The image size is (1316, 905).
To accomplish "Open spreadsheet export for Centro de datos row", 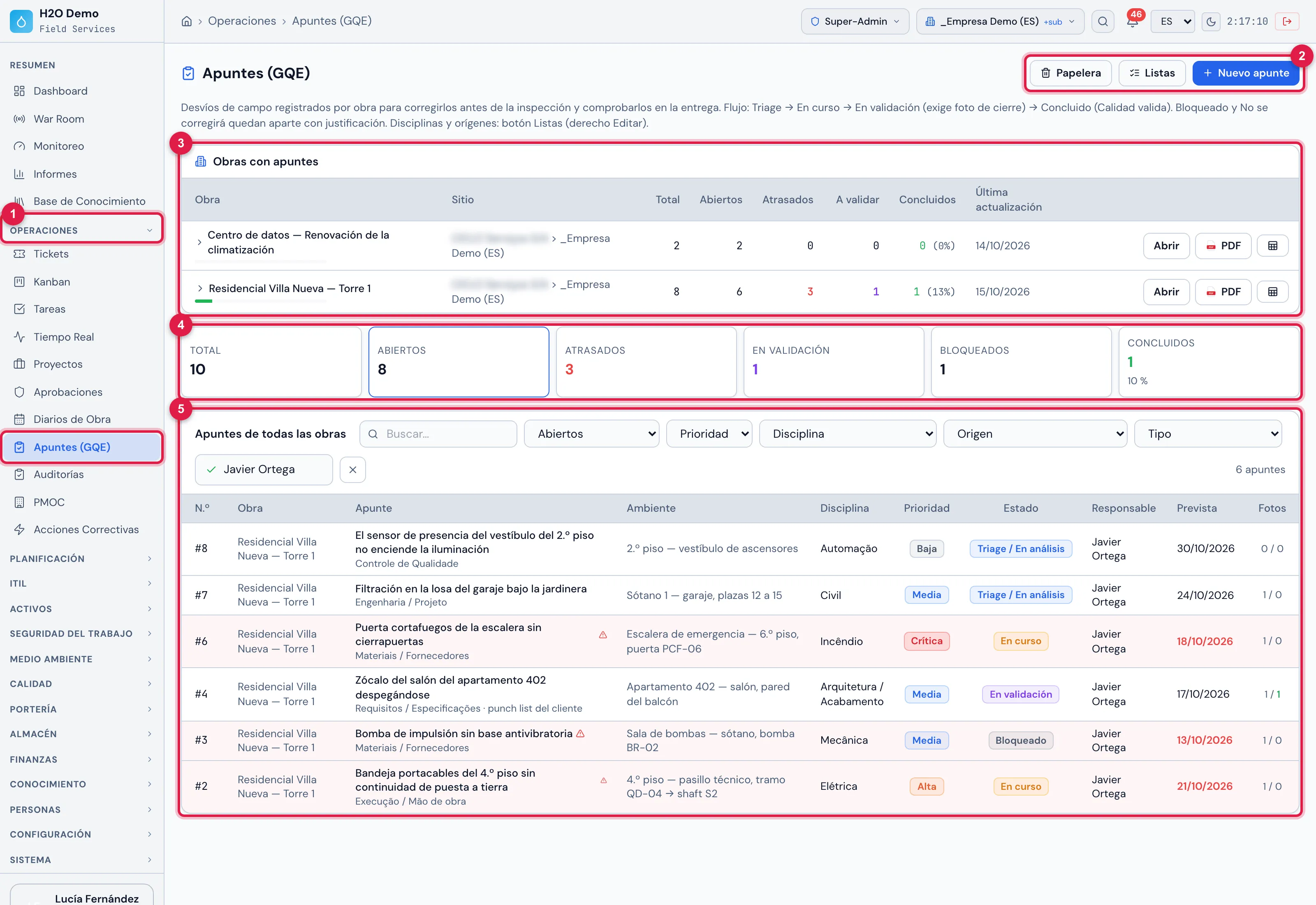I will coord(1272,246).
